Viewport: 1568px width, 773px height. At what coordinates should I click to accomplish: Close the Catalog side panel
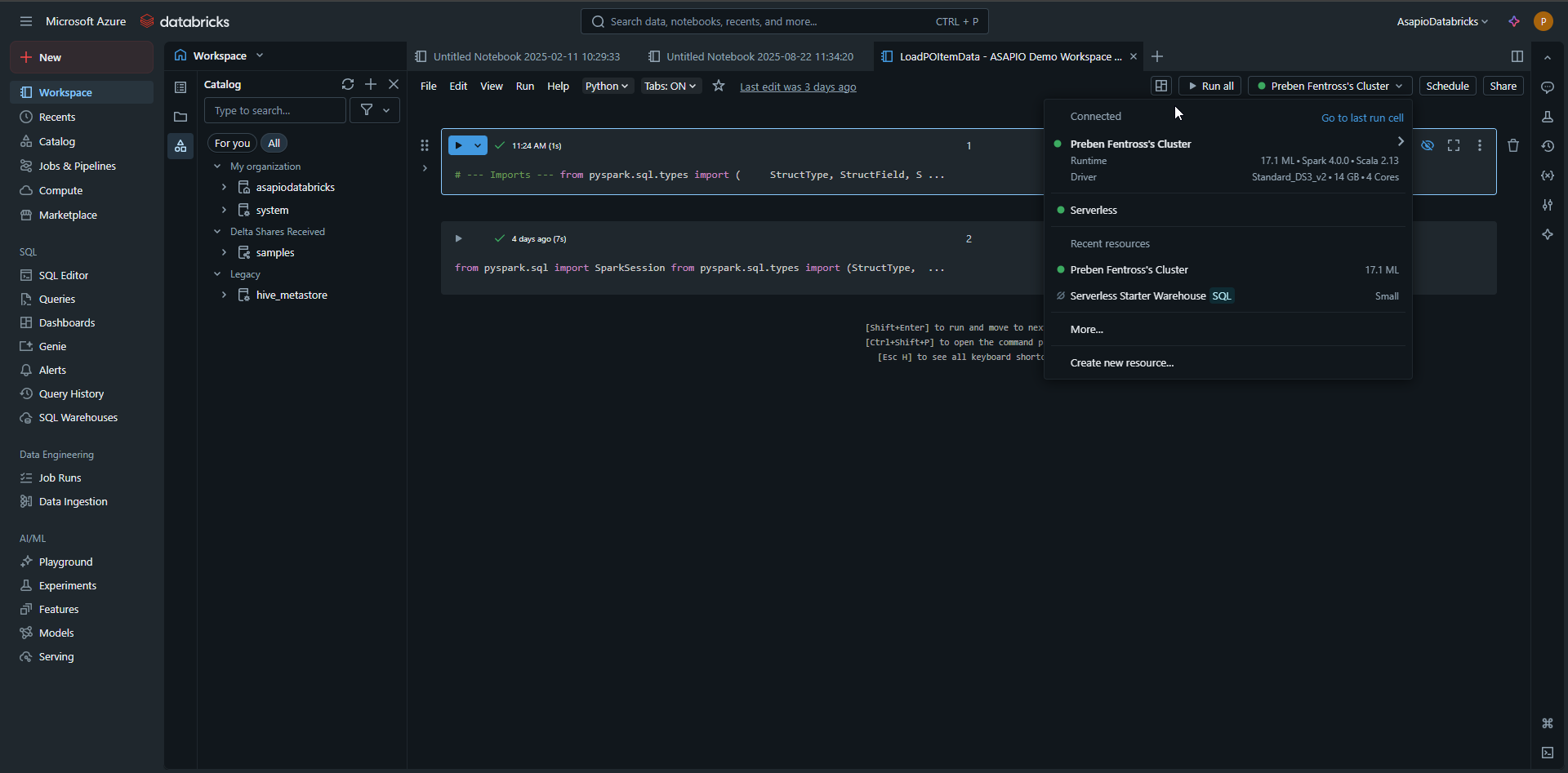tap(394, 84)
